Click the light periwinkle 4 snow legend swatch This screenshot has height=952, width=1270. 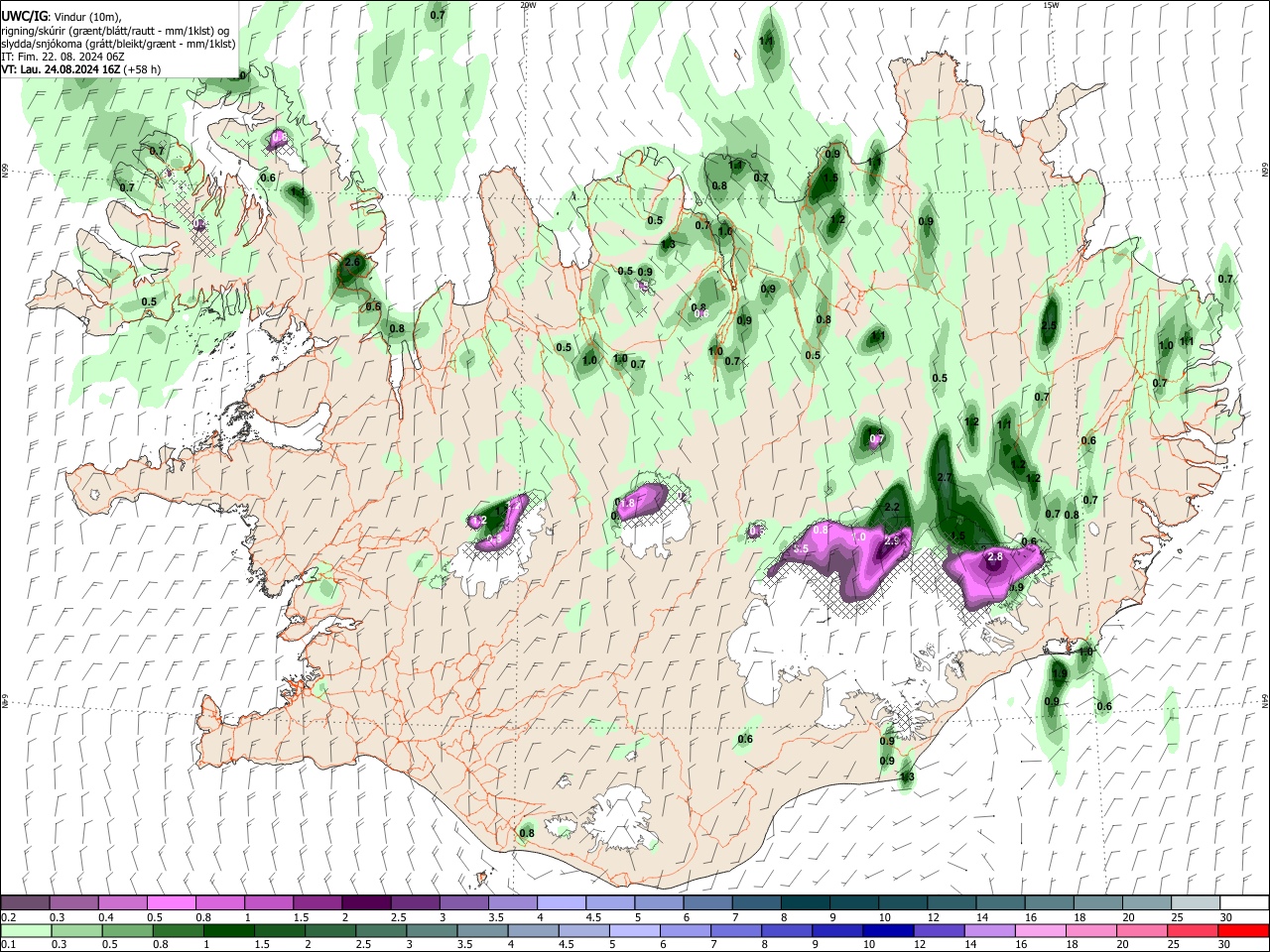560,903
